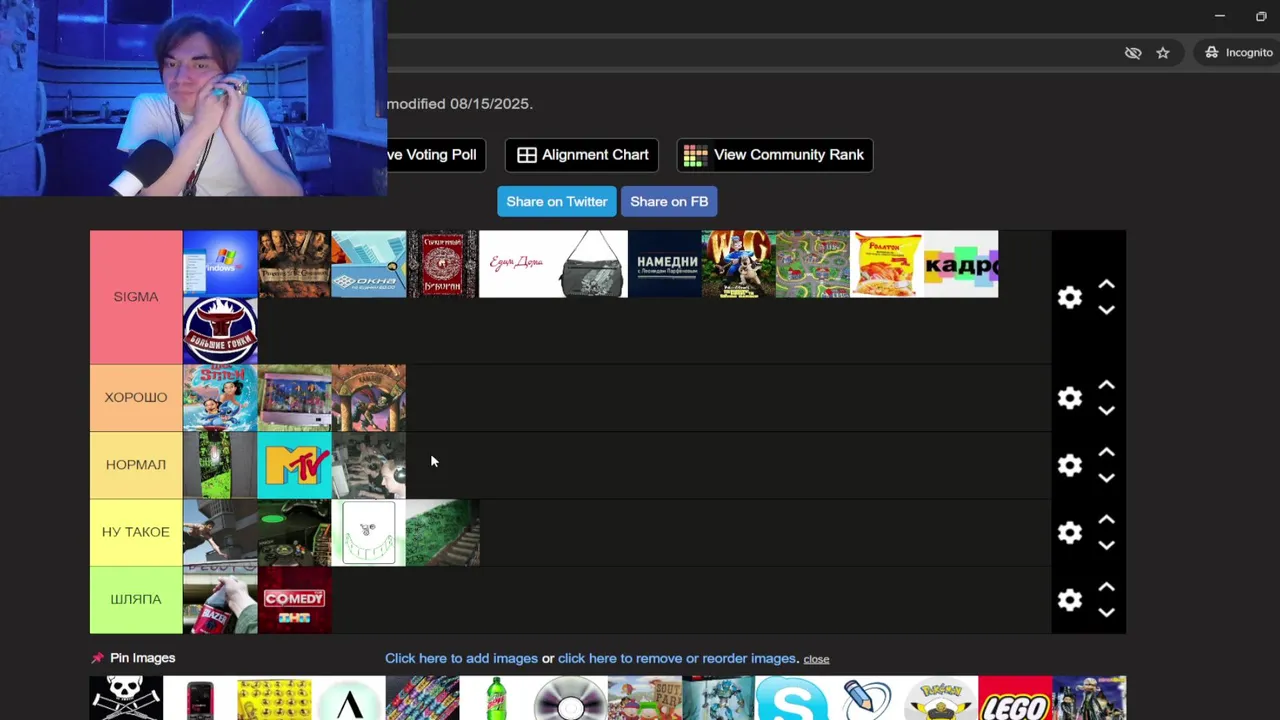Share tier list on Twitter

557,201
